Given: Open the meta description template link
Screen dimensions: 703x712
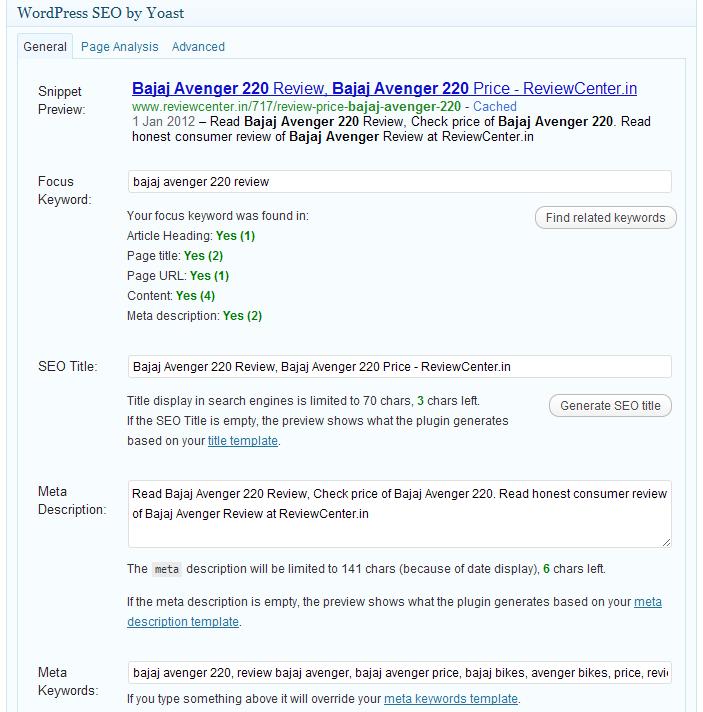Looking at the screenshot, I should coord(183,622).
